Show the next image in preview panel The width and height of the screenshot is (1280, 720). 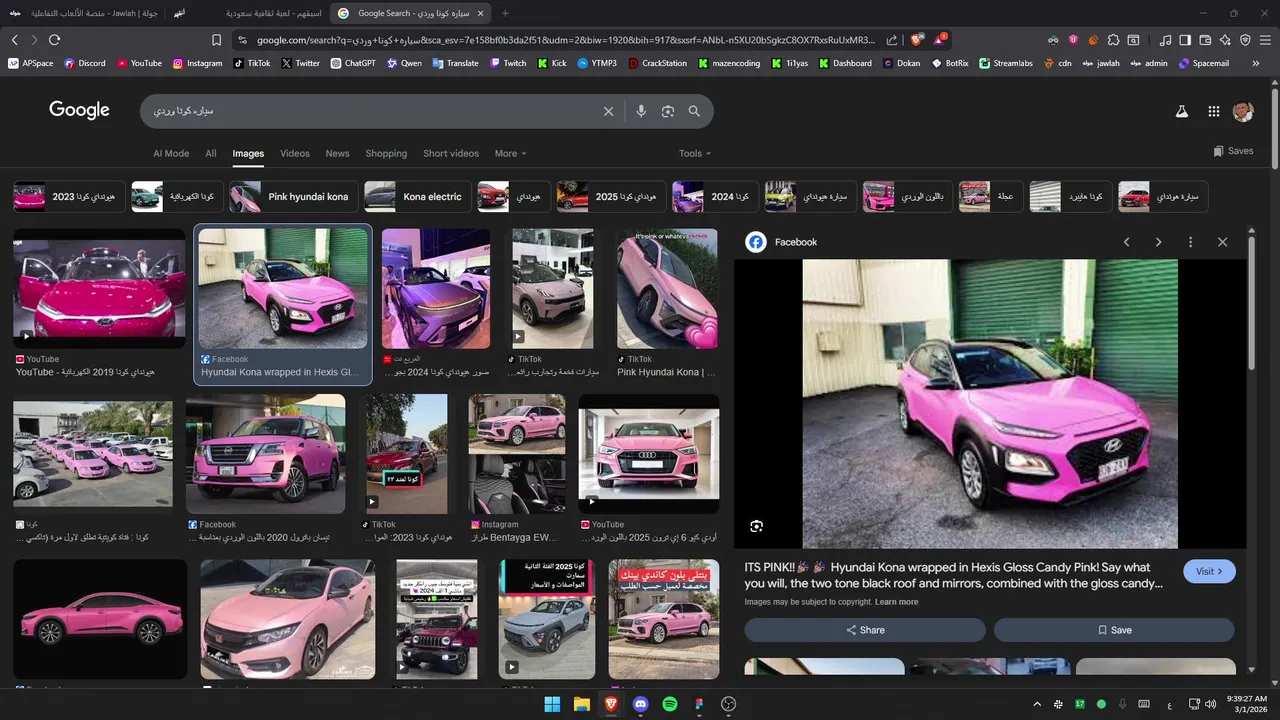[1158, 242]
